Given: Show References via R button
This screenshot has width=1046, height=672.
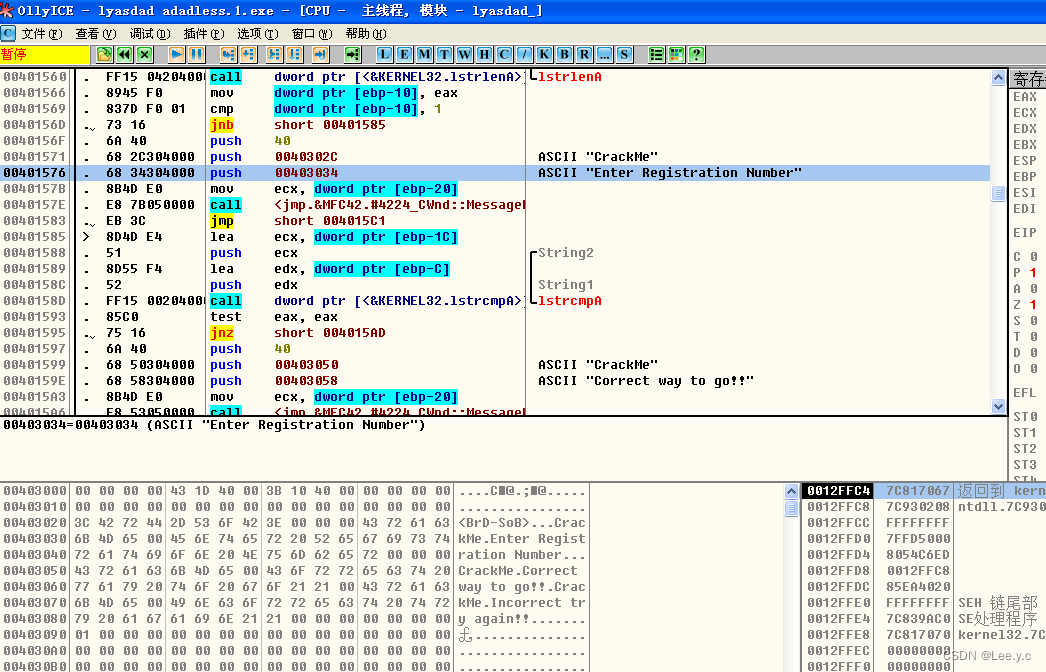Looking at the screenshot, I should tap(584, 55).
